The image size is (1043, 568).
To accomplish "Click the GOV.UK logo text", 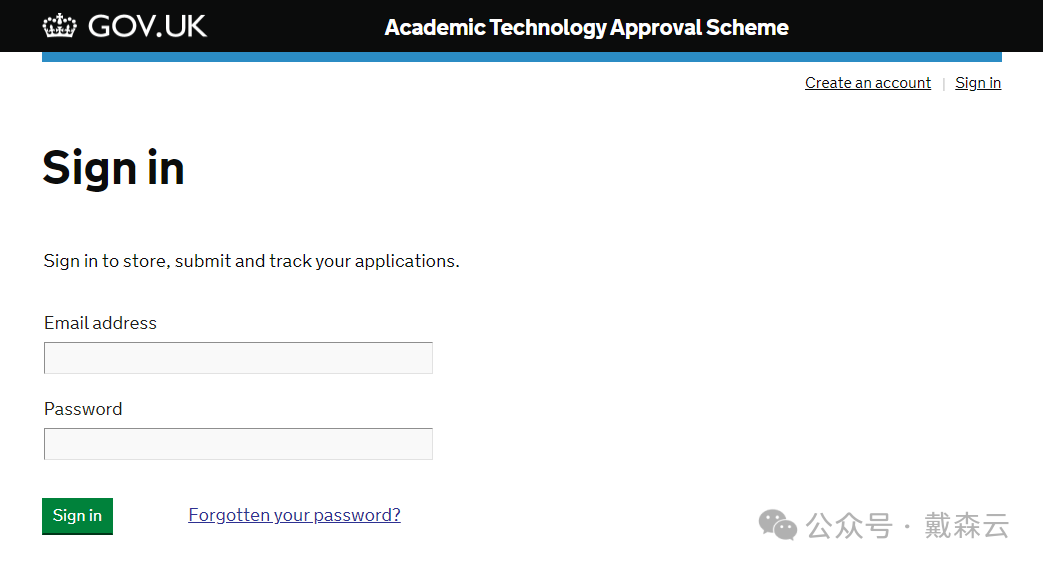I will pyautogui.click(x=147, y=26).
